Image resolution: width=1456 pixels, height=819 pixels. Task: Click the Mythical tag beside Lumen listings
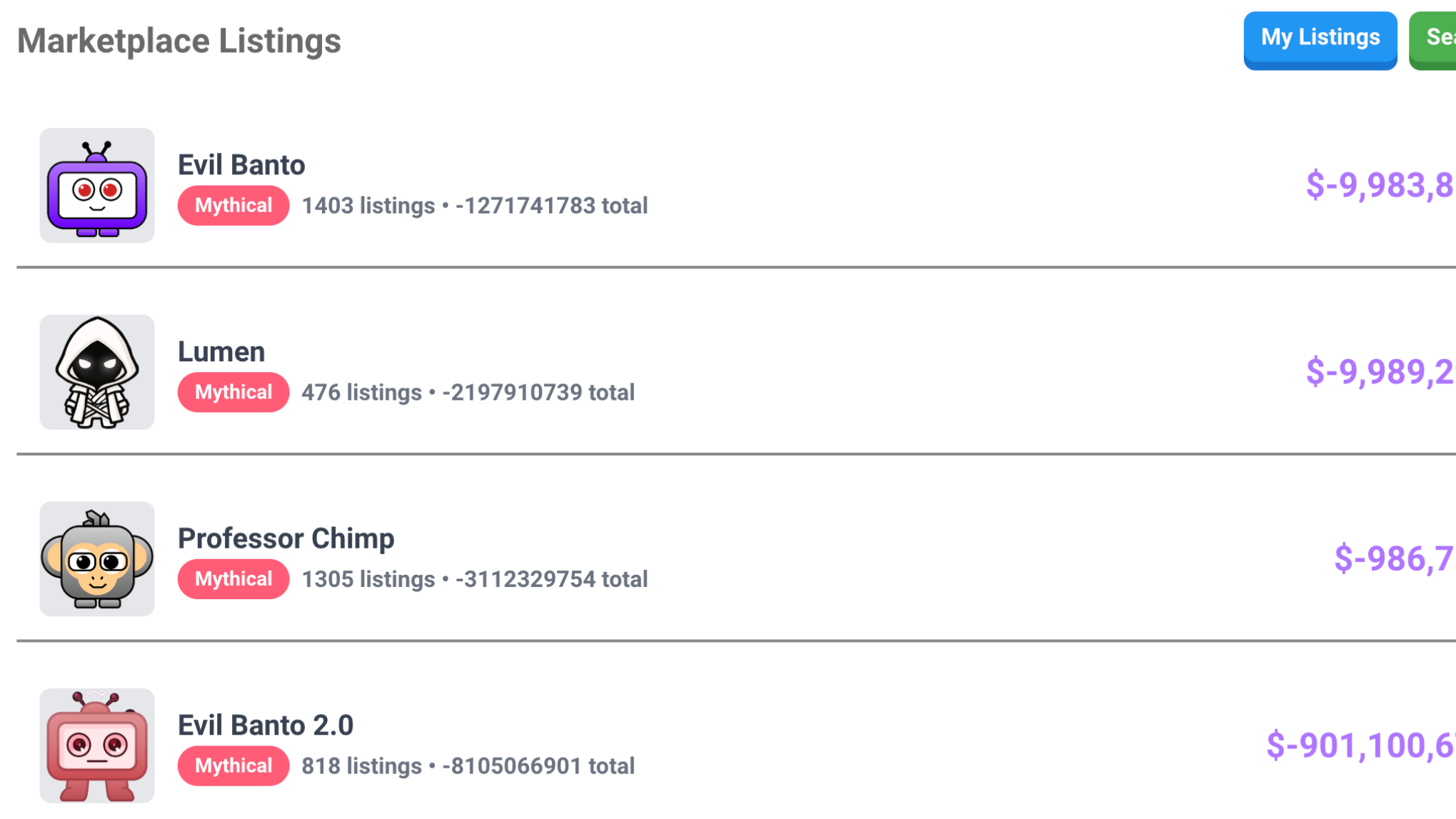coord(234,392)
